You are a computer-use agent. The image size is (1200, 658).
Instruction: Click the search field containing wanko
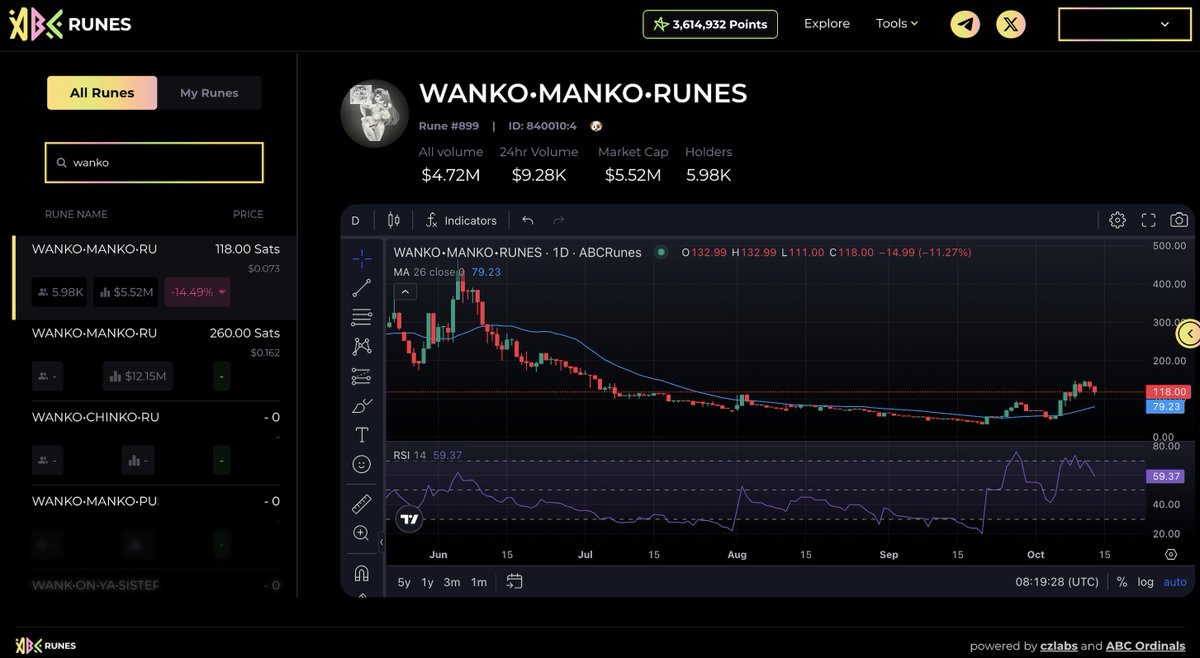pos(154,162)
